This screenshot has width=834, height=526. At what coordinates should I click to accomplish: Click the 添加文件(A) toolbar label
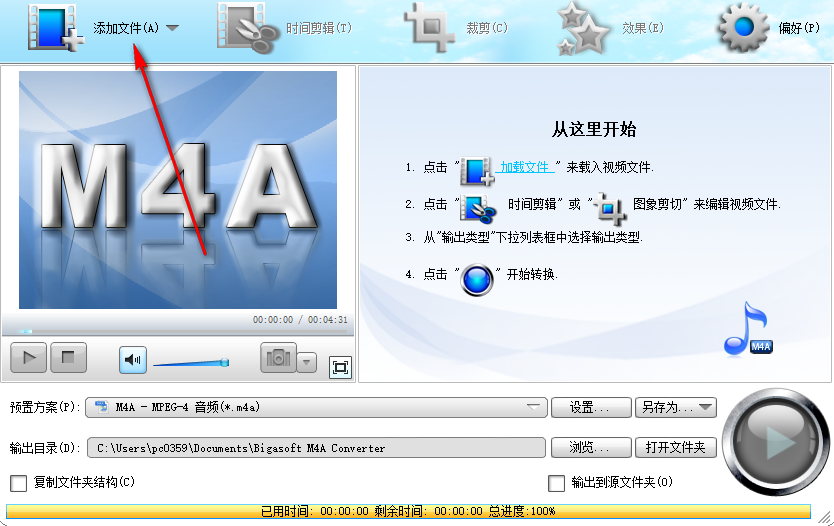pyautogui.click(x=126, y=28)
